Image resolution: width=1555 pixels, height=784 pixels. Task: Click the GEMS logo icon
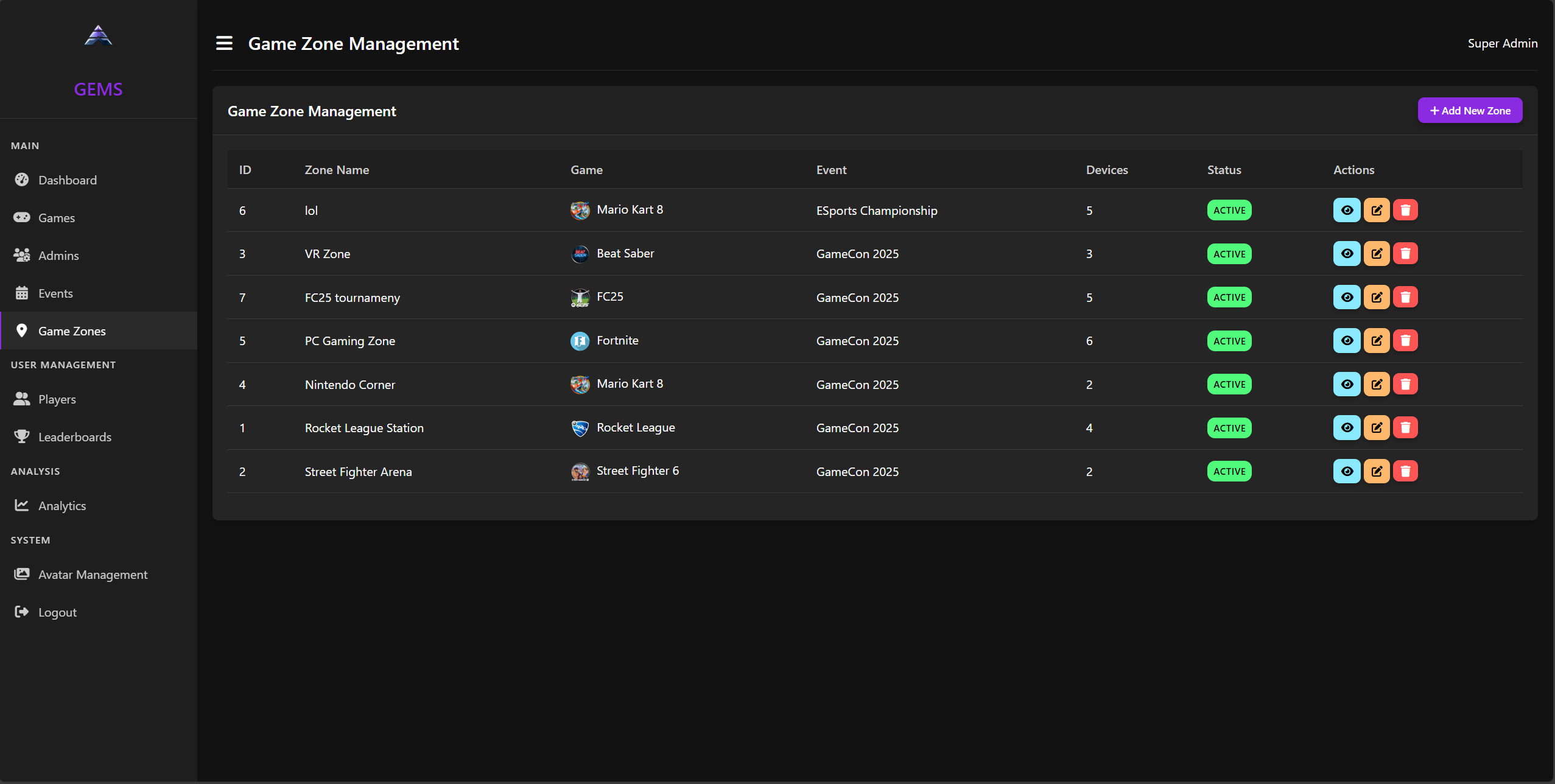[x=98, y=36]
